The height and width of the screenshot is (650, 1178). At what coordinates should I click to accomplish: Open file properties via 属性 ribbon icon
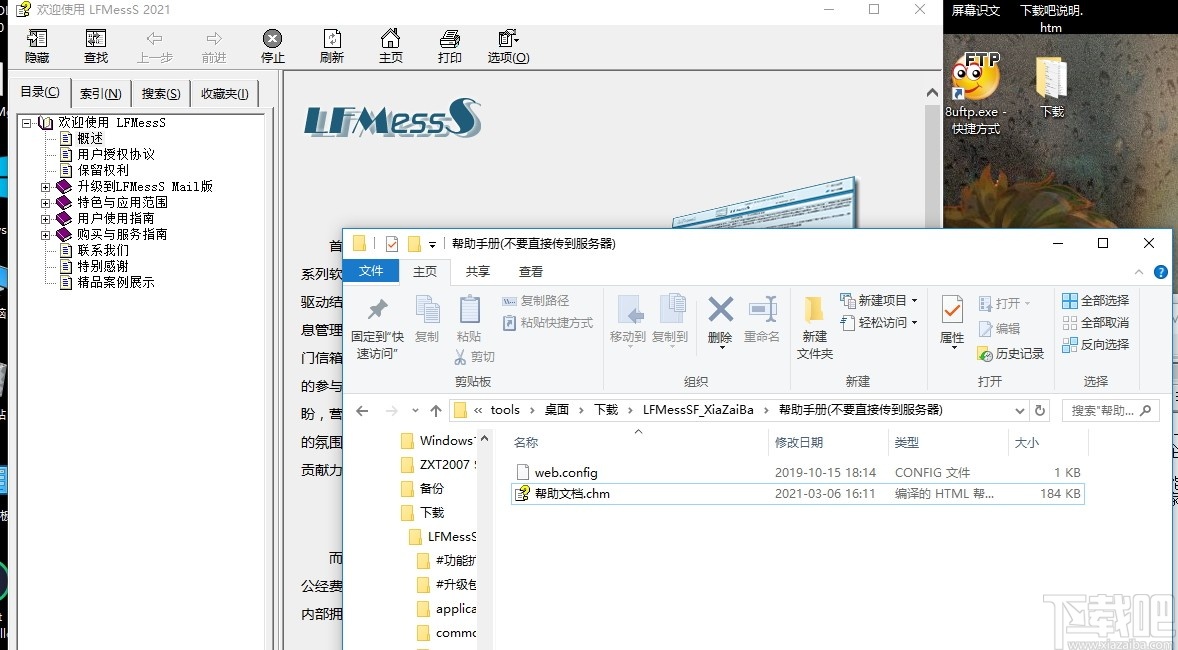coord(950,318)
